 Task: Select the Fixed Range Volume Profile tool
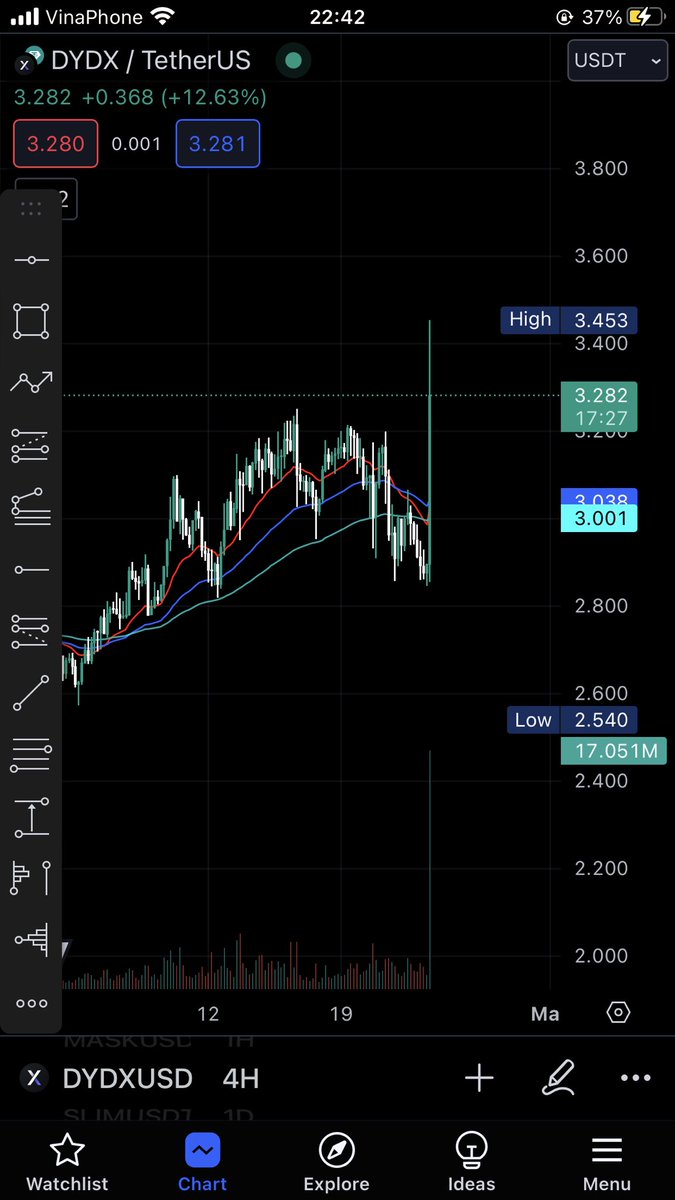pyautogui.click(x=31, y=878)
